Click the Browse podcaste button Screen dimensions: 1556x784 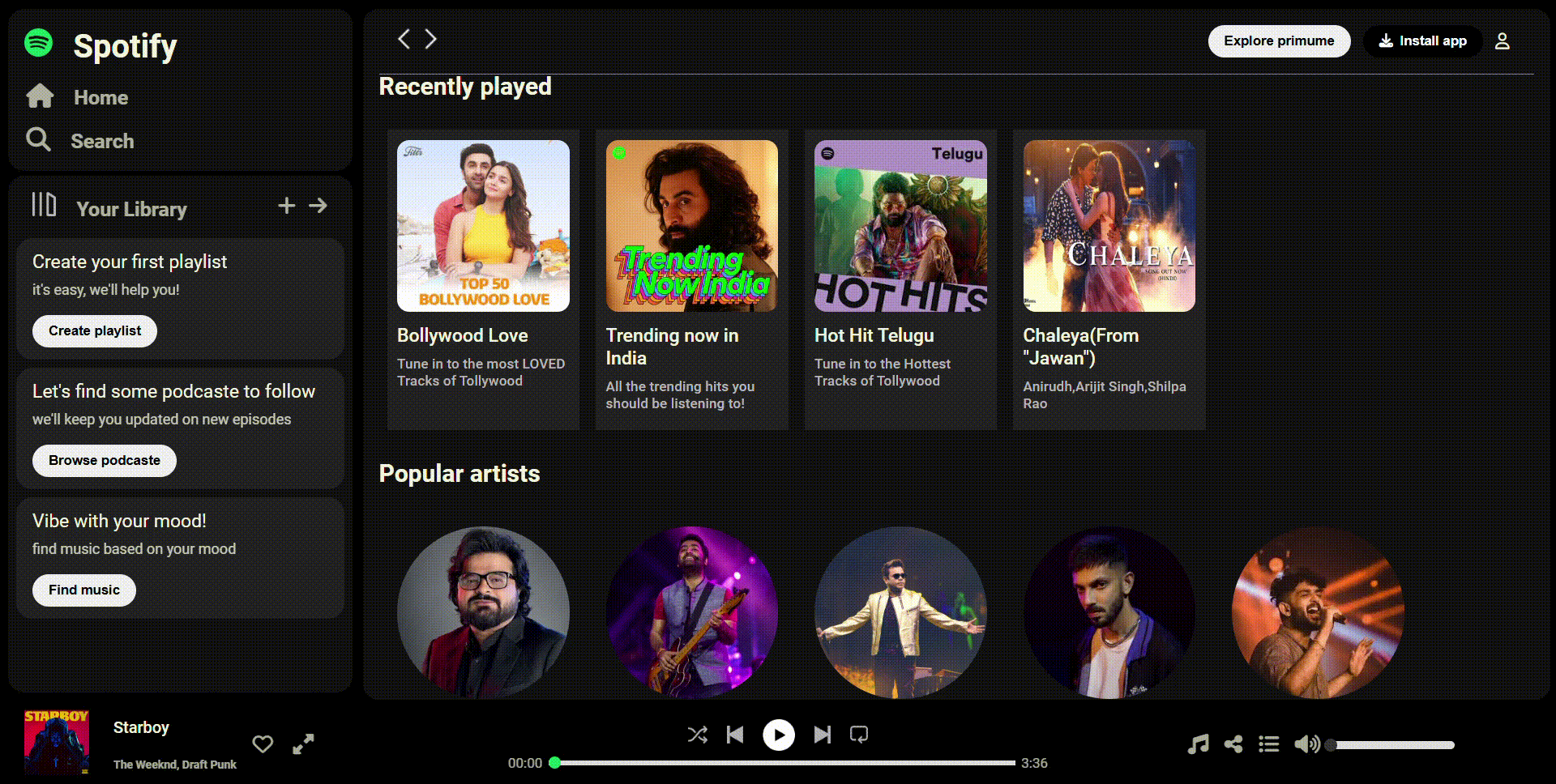(105, 461)
